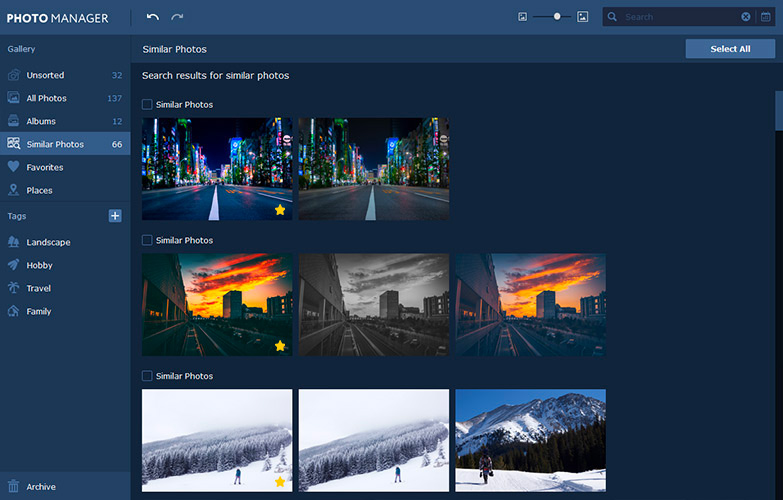Viewport: 783px width, 500px height.
Task: Click the redo arrow icon
Action: pyautogui.click(x=177, y=17)
